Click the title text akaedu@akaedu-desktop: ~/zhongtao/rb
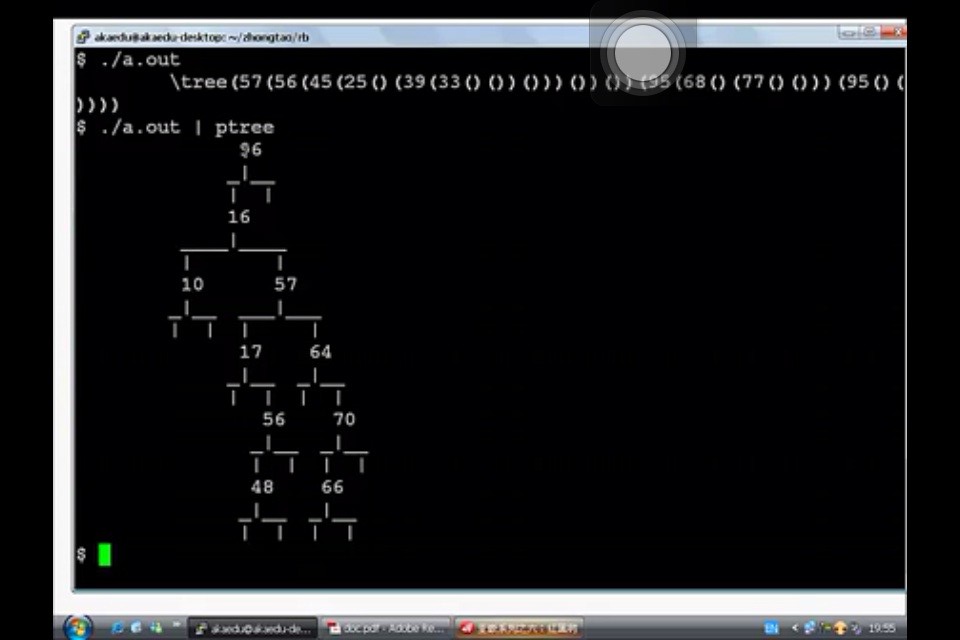The image size is (960, 640). 201,37
